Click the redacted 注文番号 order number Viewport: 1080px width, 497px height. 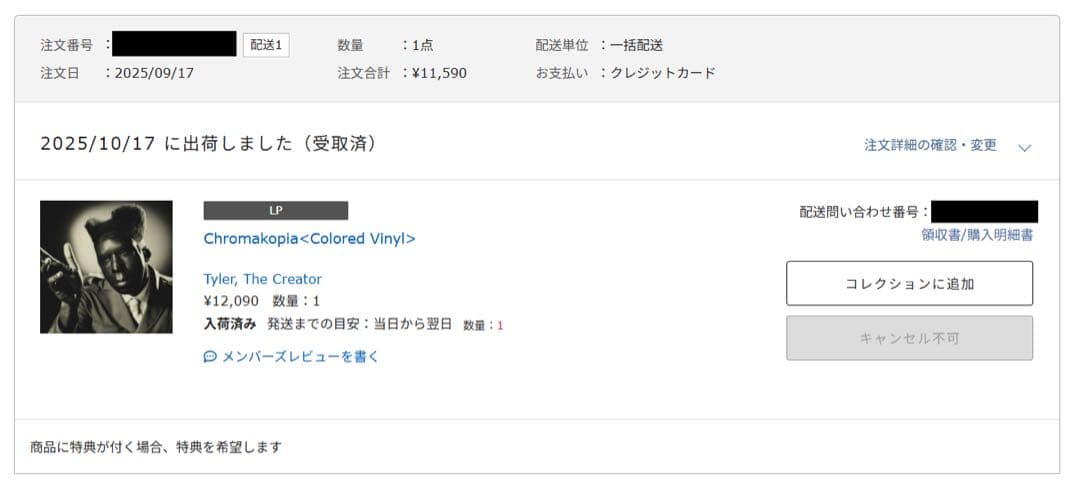(x=174, y=44)
